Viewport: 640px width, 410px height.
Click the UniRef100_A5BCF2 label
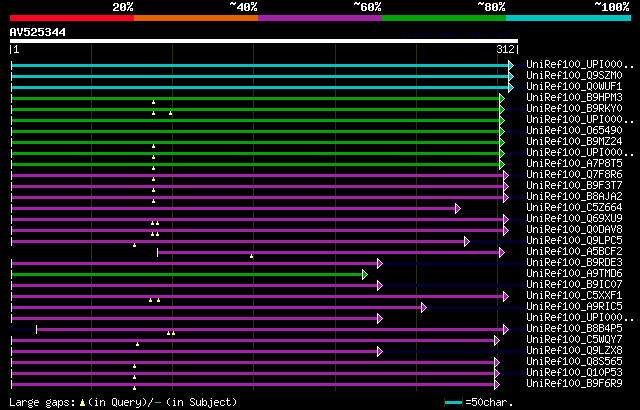(574, 252)
